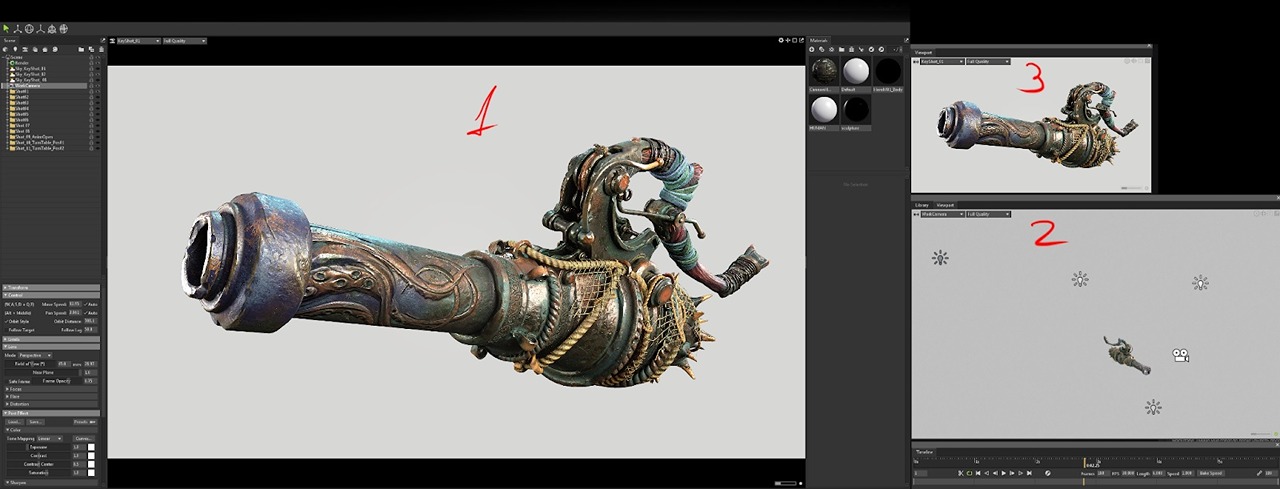This screenshot has width=1280, height=489.
Task: Select the top-center light icon in viewport 2
Action: click(1079, 279)
